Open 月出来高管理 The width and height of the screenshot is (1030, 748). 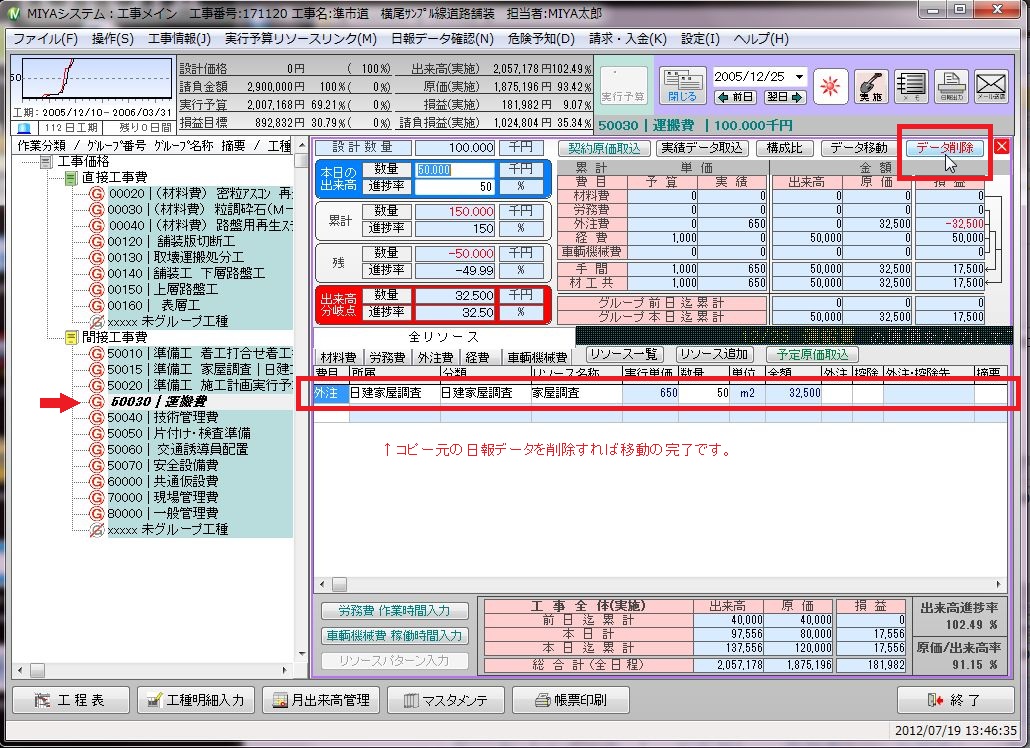(x=321, y=700)
